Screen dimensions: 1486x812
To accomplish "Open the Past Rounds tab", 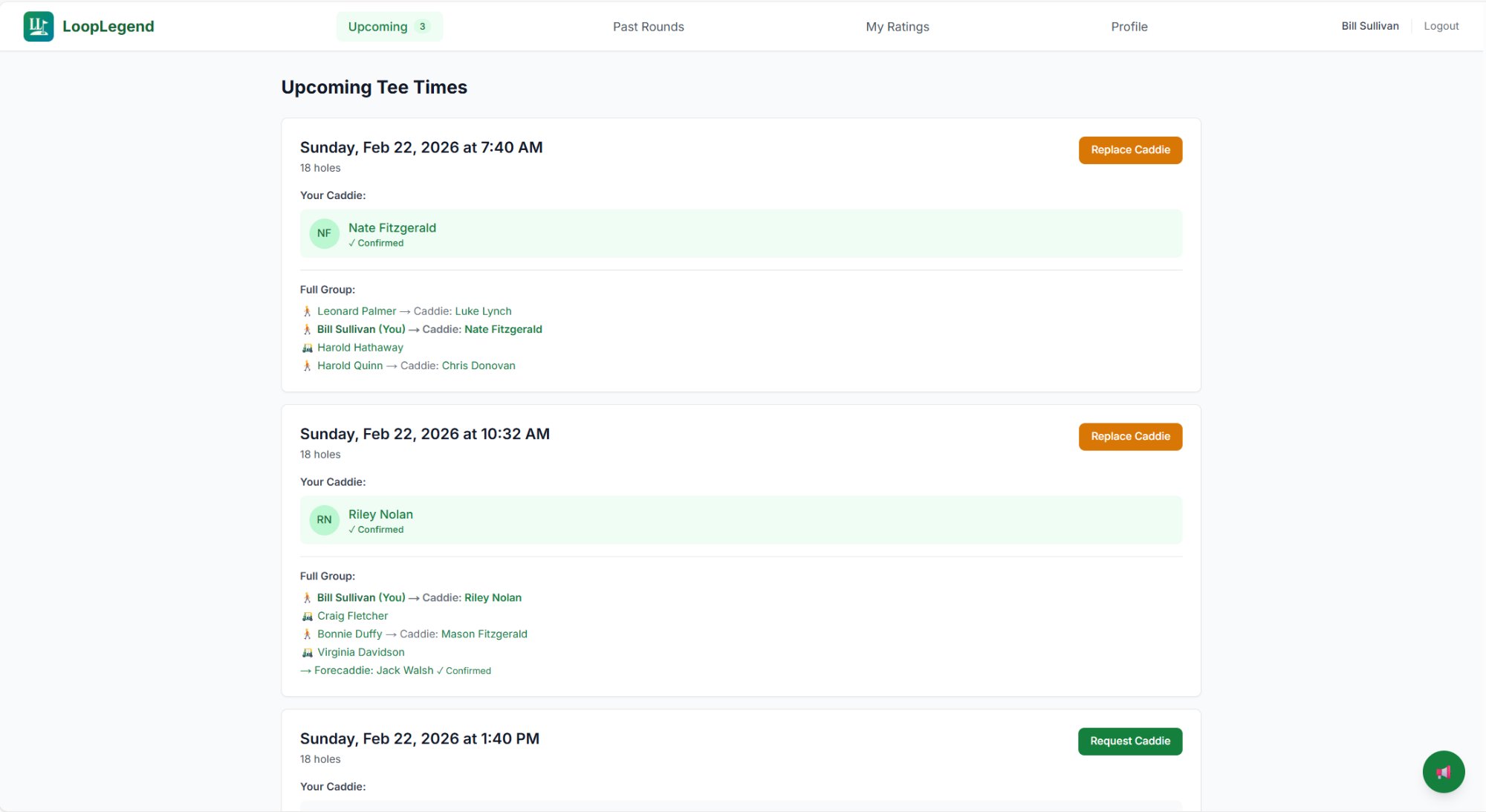I will (648, 27).
